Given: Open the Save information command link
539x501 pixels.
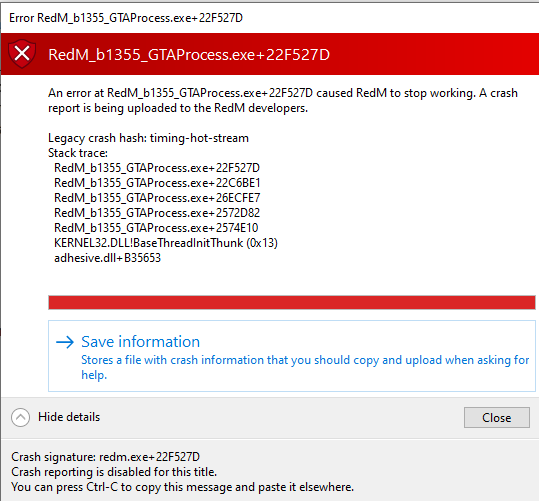Looking at the screenshot, I should [x=292, y=356].
